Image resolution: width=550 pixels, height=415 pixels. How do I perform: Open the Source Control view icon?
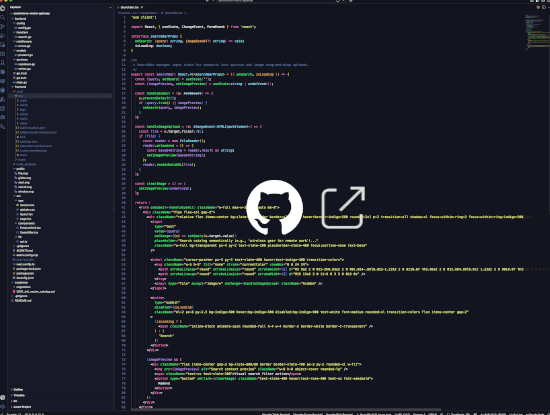point(3,26)
